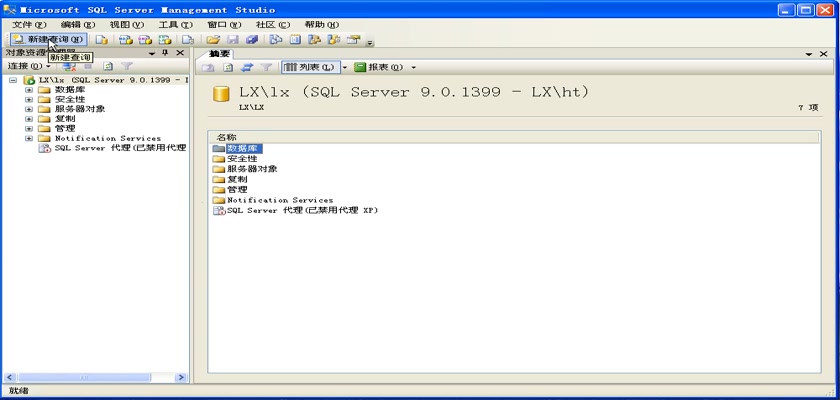Select 服务器对象 in the Object Explorer tree
The image size is (840, 400).
tap(80, 109)
